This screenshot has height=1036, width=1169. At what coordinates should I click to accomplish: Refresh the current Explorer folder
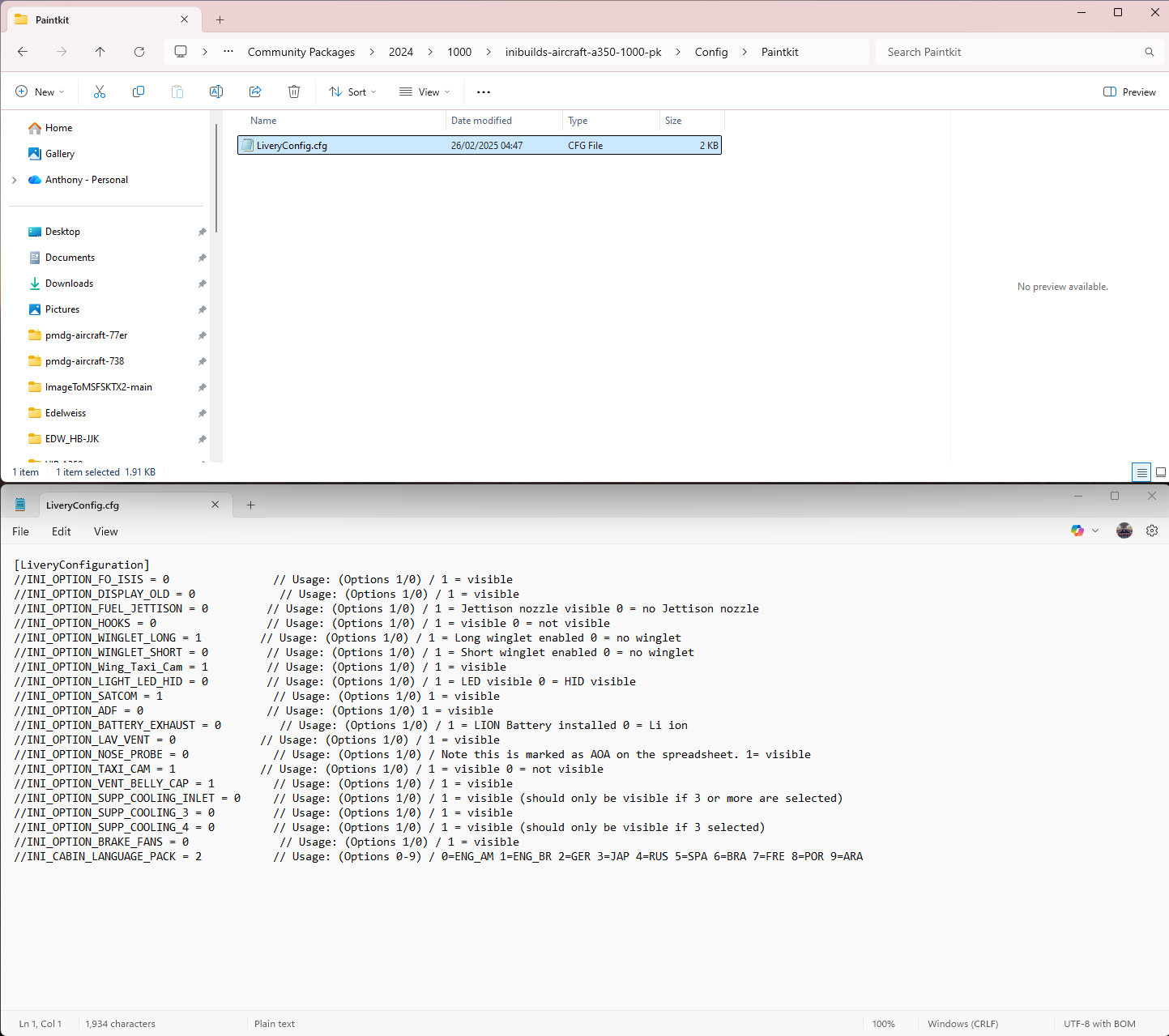(x=139, y=52)
